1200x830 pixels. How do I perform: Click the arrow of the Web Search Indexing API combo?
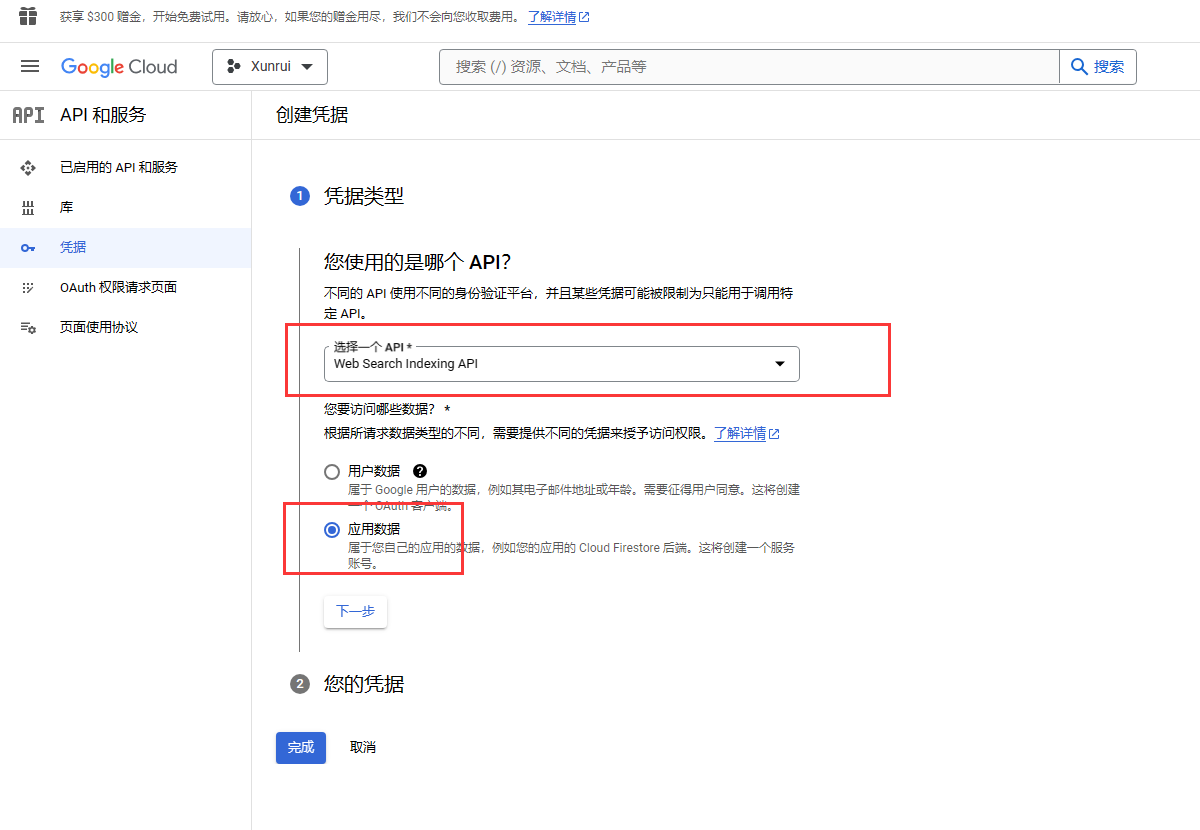click(x=780, y=364)
